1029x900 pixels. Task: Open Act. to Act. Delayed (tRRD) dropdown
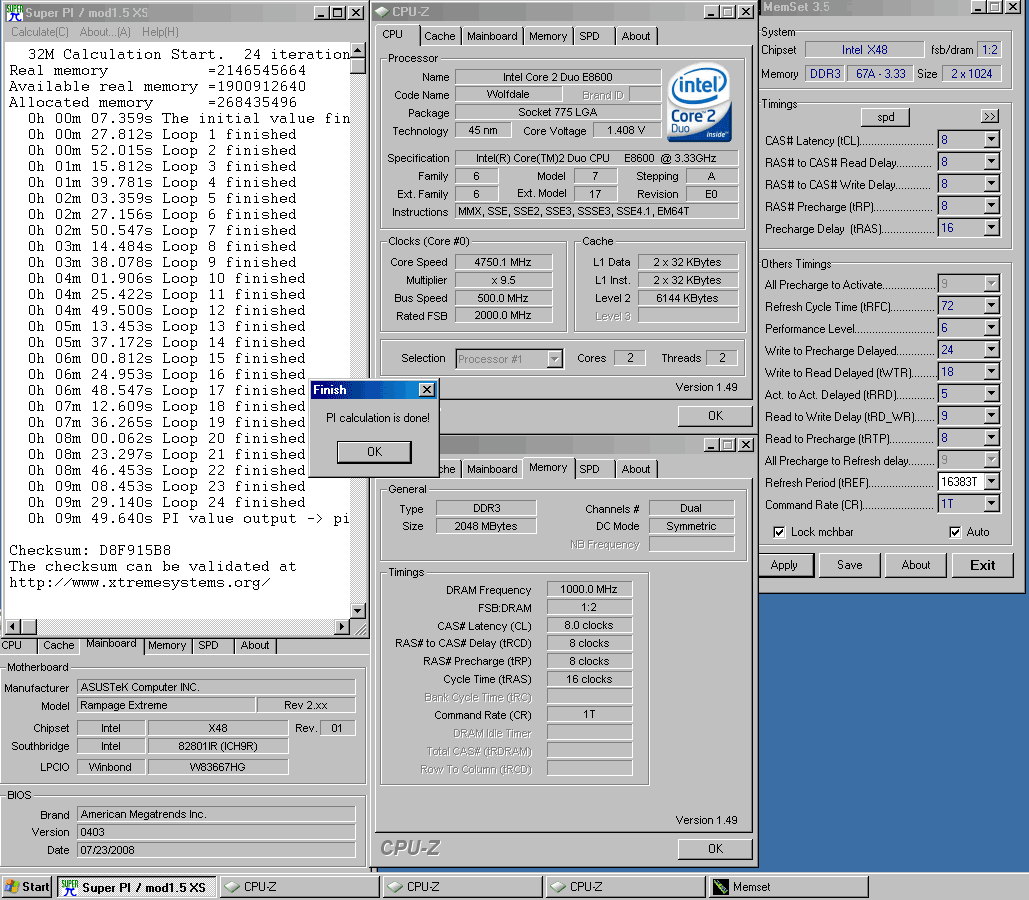pos(992,393)
